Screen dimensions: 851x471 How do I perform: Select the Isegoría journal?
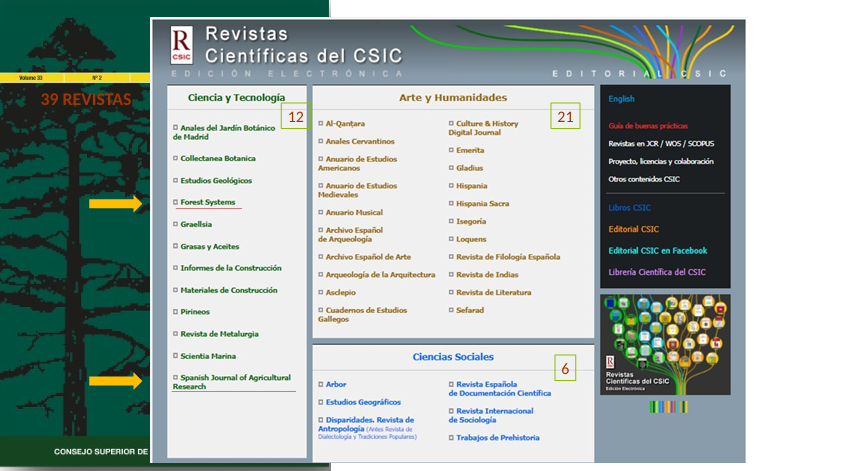pos(471,221)
